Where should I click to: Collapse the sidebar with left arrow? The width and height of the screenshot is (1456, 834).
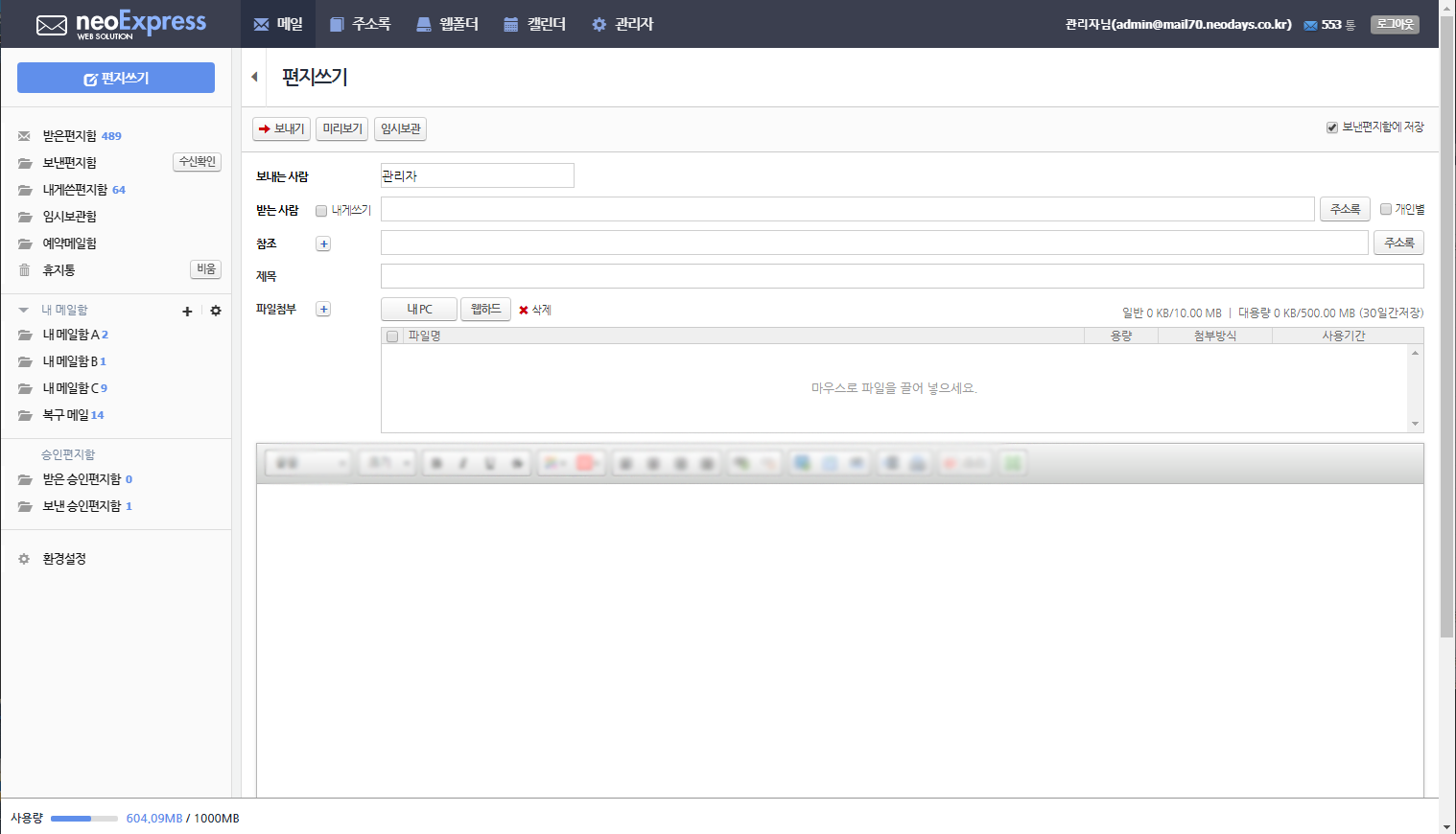click(254, 77)
